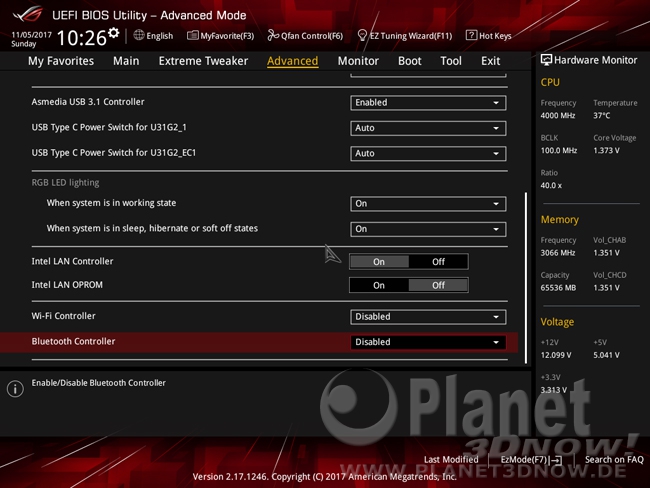Click CPU temperature value 37°C
Image resolution: width=650 pixels, height=488 pixels.
coord(601,116)
